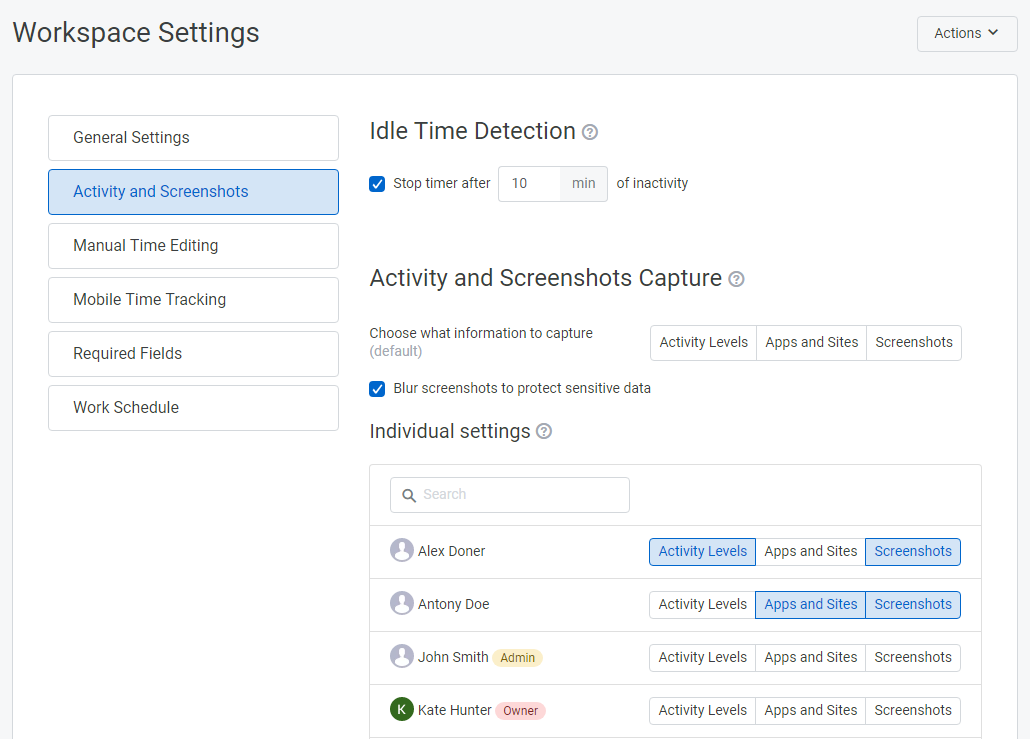This screenshot has width=1030, height=739.
Task: Click Antony Doe's profile avatar
Action: coord(401,603)
